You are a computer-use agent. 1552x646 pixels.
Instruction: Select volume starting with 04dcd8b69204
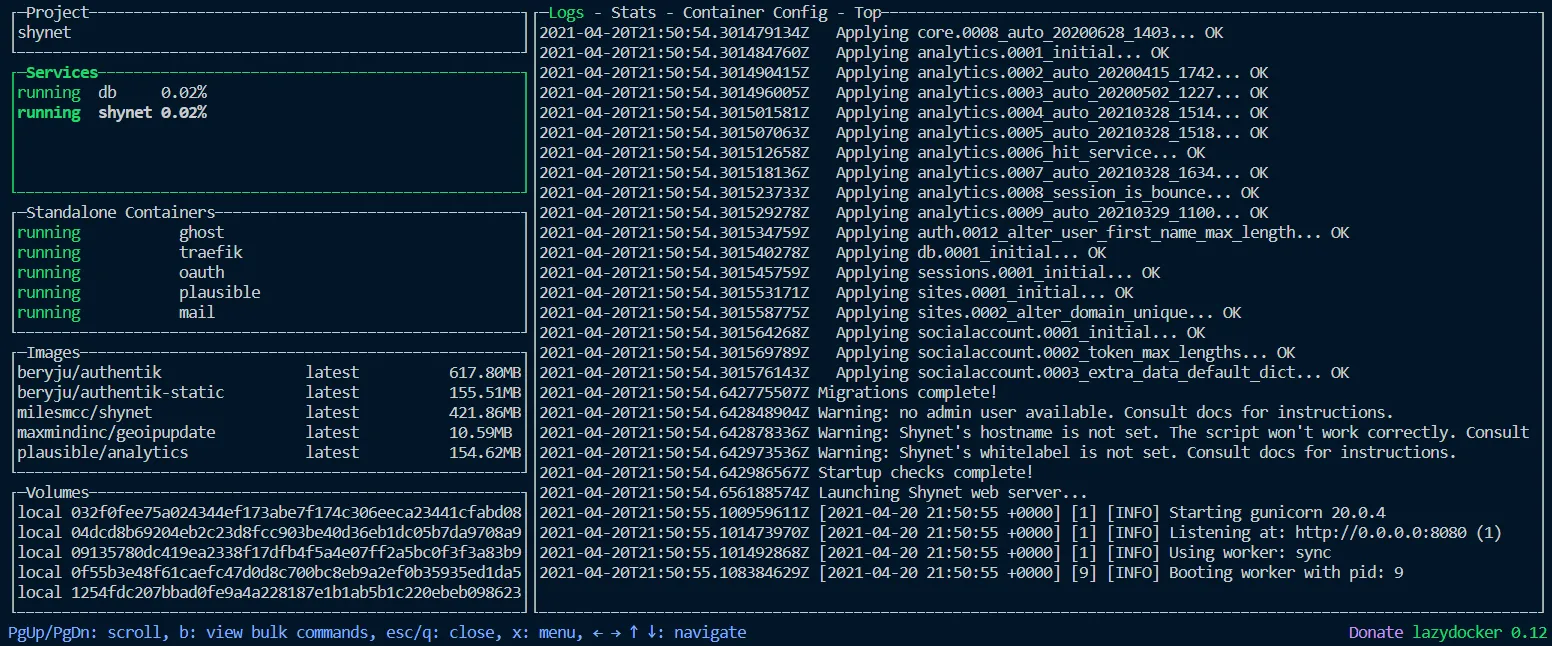269,532
